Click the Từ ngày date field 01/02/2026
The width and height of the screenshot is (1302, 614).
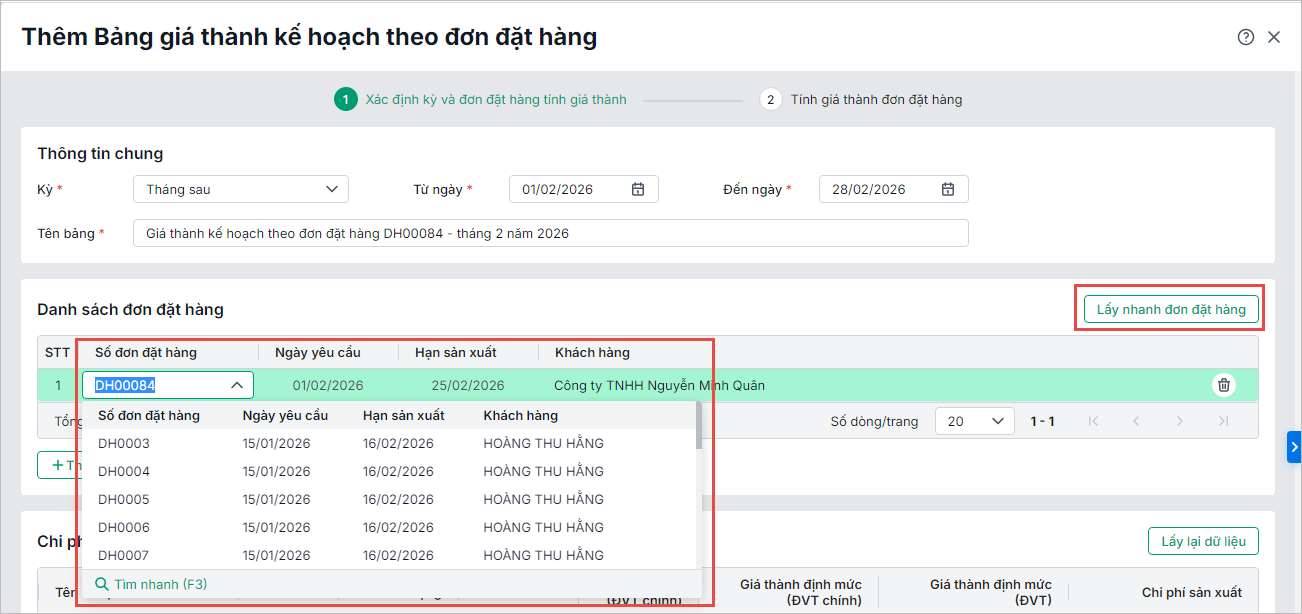coord(584,189)
